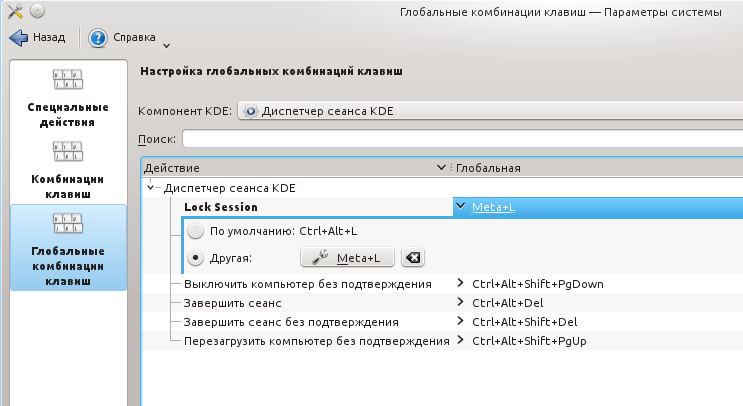Click into the search input field
Viewport: 743px width, 406px height.
tap(462, 139)
